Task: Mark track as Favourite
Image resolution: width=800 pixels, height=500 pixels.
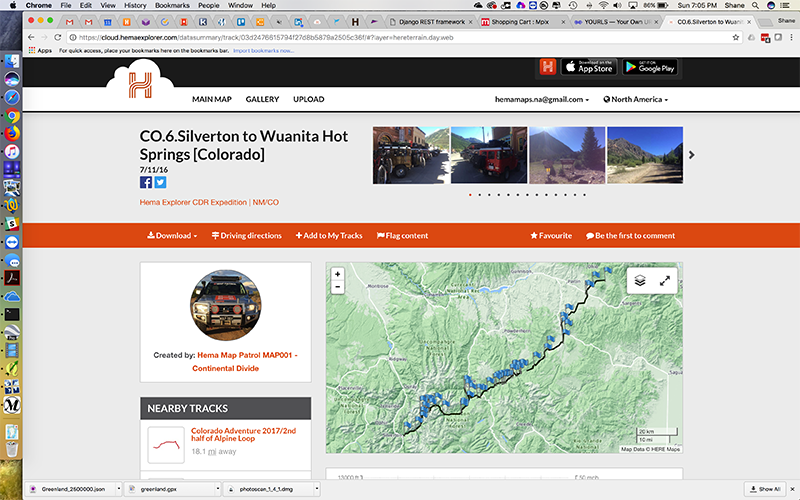Action: [x=551, y=236]
